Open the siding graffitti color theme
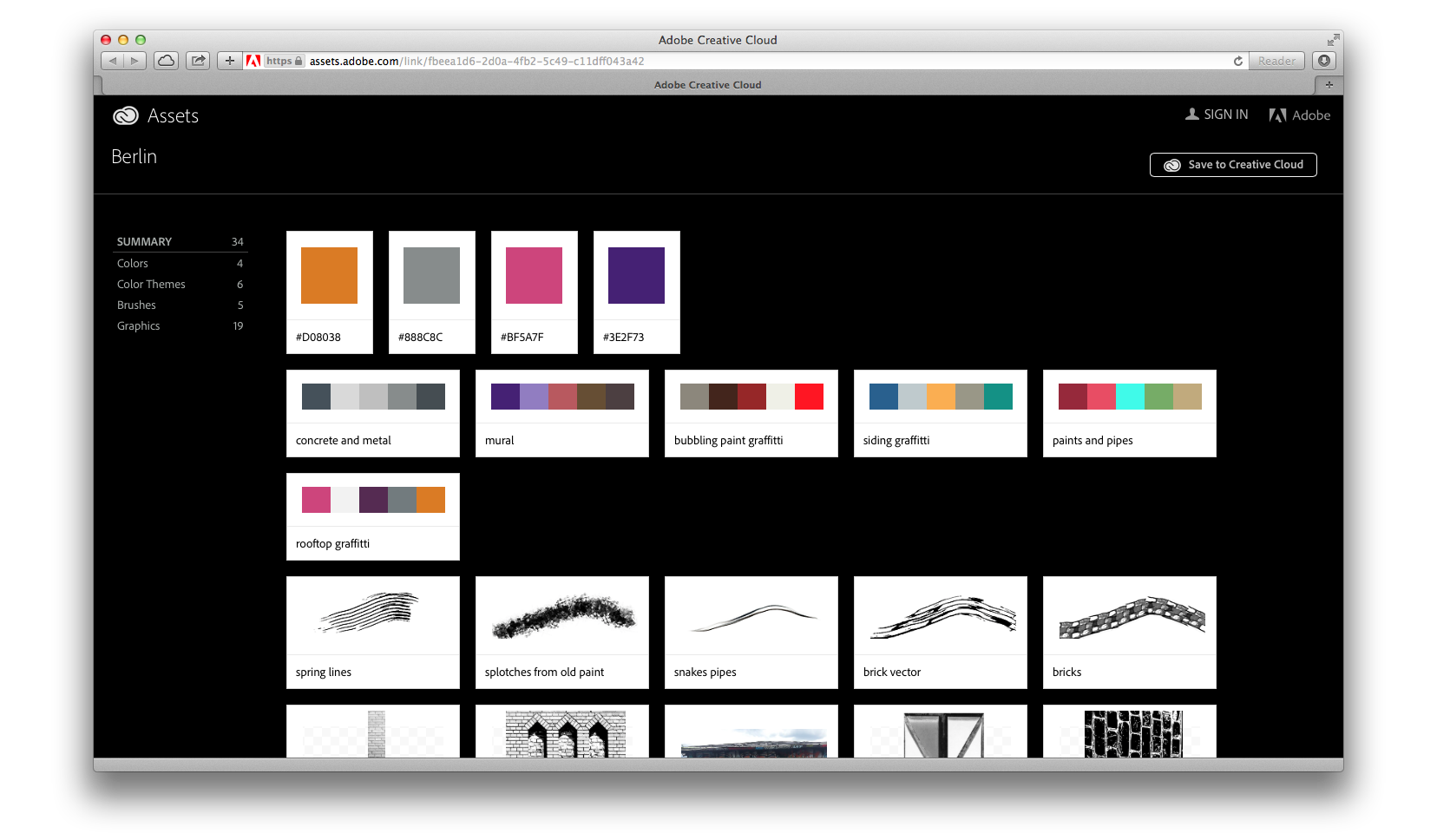 point(941,413)
